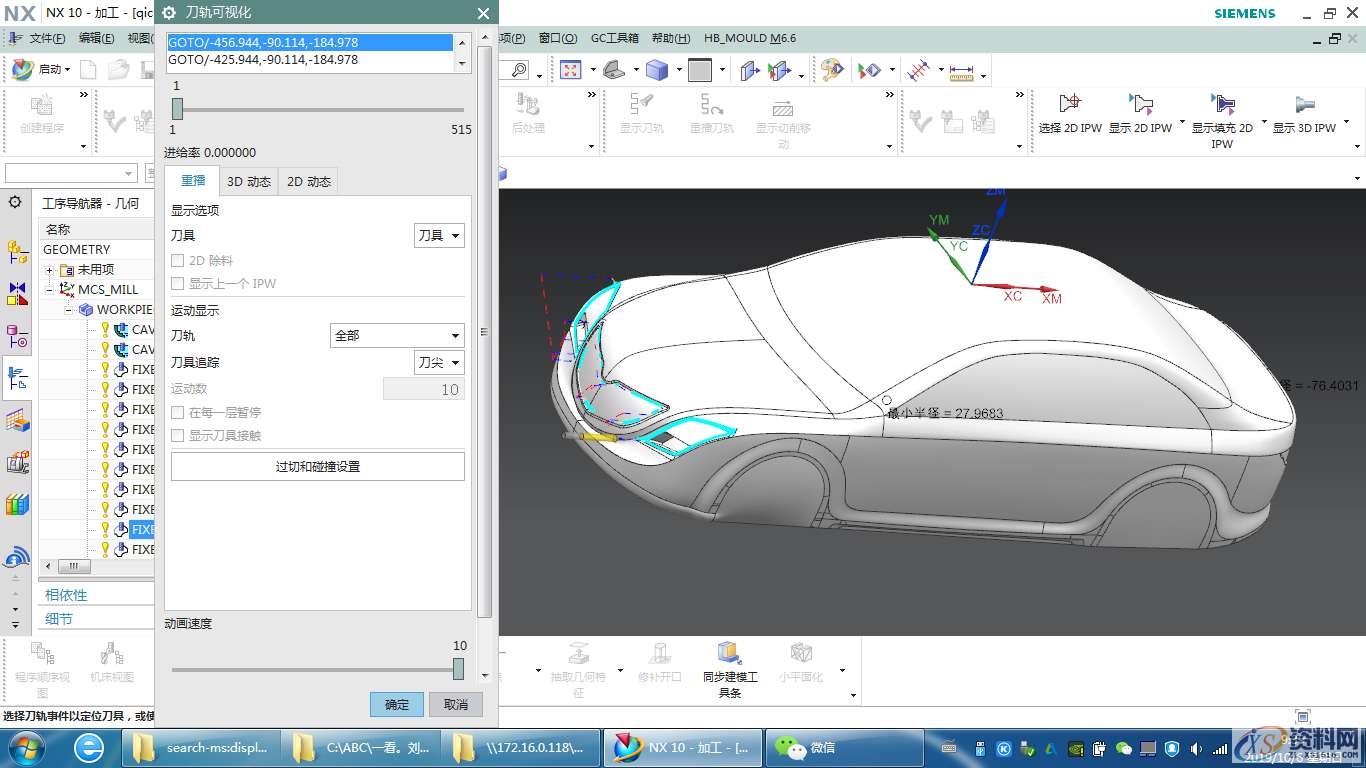Click the Display Tool Path (显示刀轨) icon
The width and height of the screenshot is (1366, 768).
[641, 104]
